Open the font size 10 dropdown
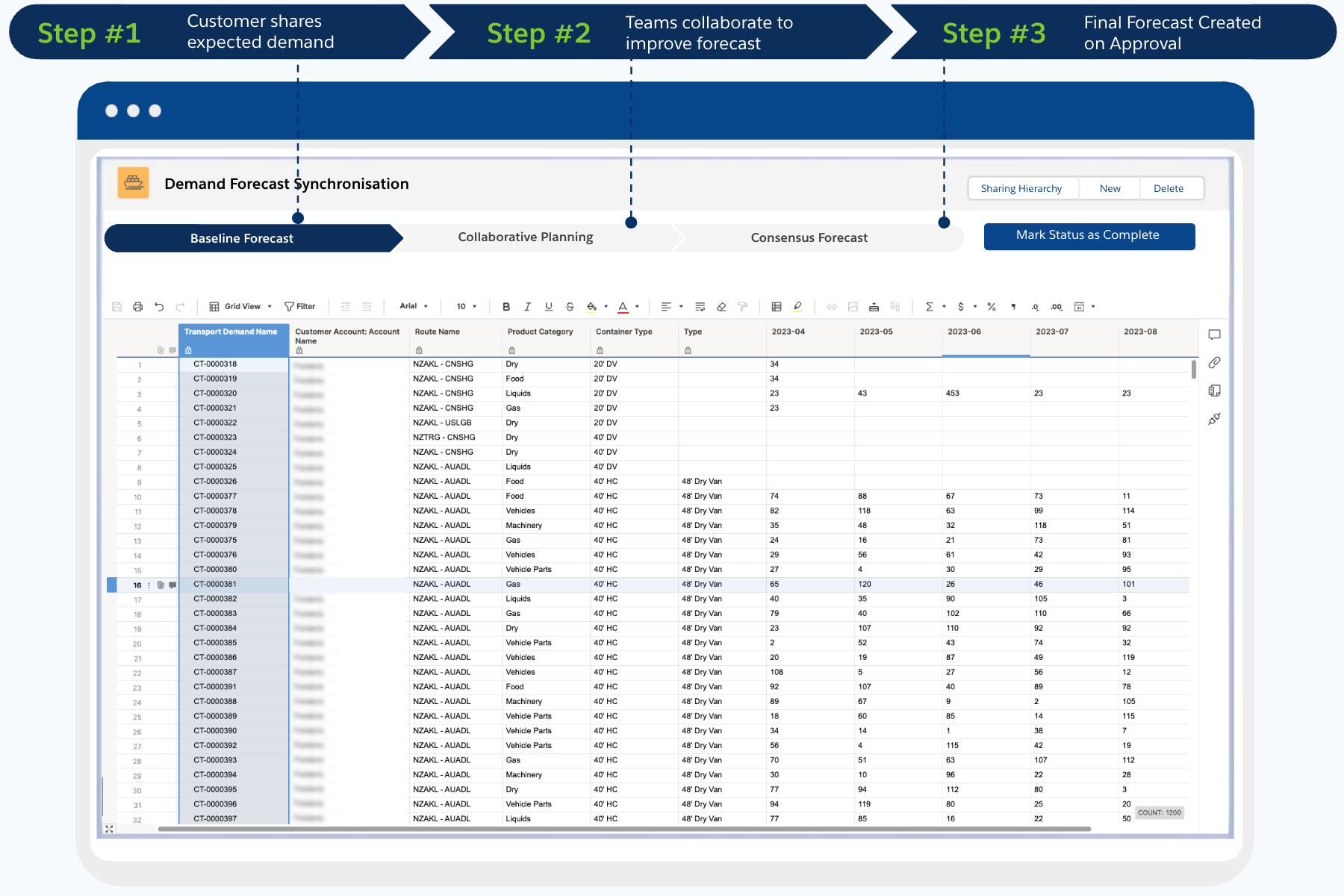Viewport: 1344px width, 896px height. 466,307
